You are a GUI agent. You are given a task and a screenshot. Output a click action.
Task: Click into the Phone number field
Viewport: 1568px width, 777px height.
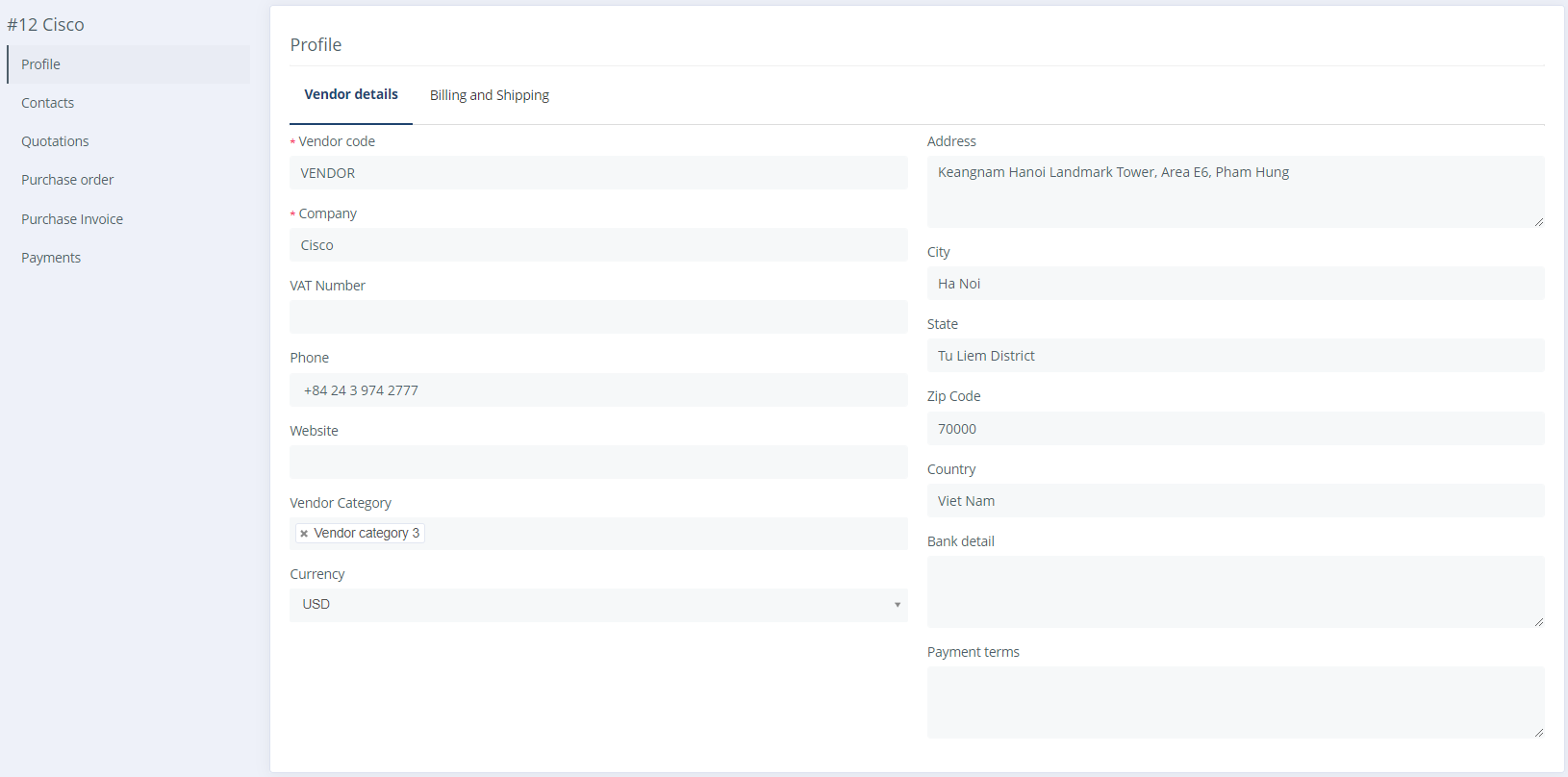[598, 390]
